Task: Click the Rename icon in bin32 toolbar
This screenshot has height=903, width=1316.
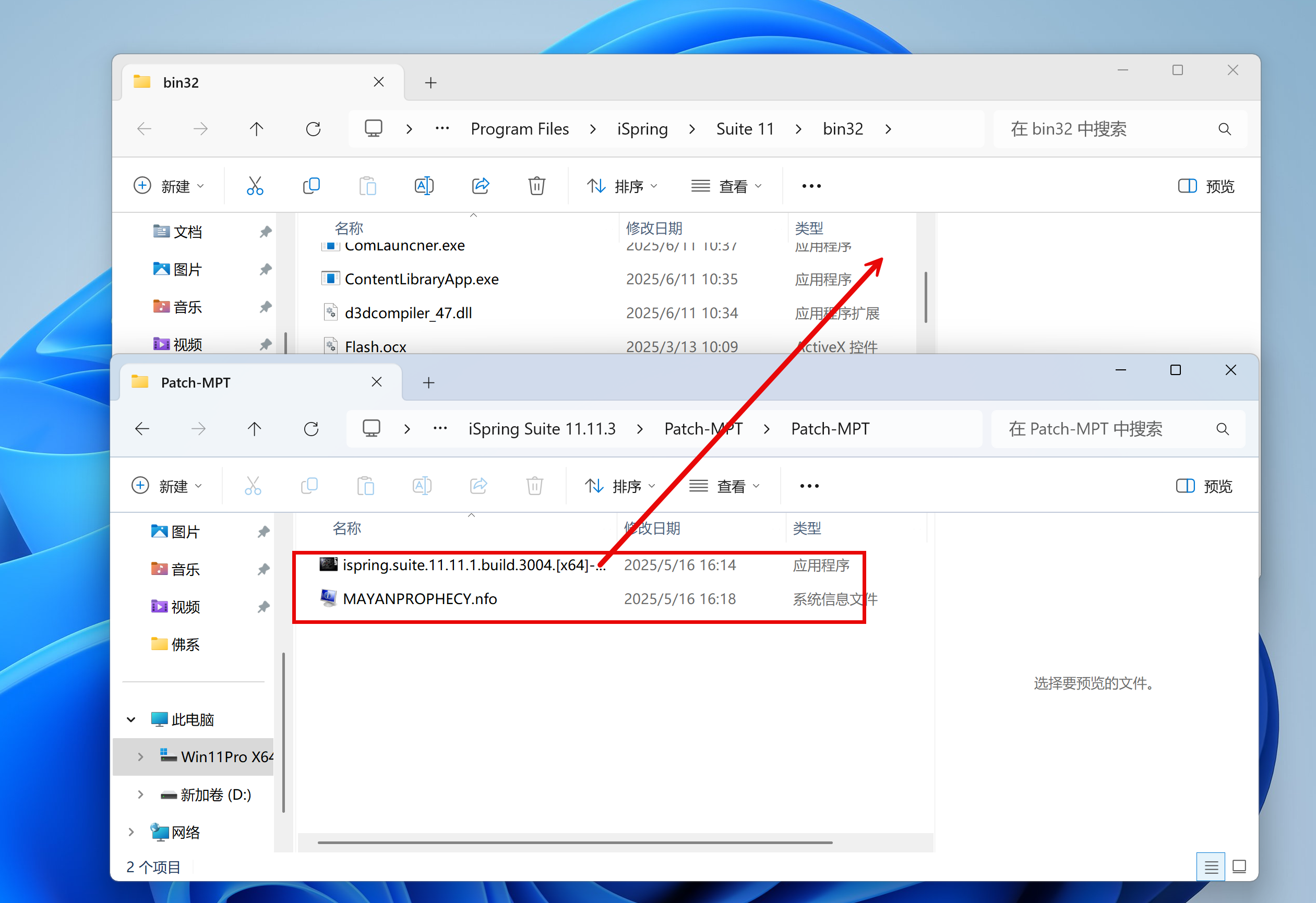Action: click(x=424, y=186)
